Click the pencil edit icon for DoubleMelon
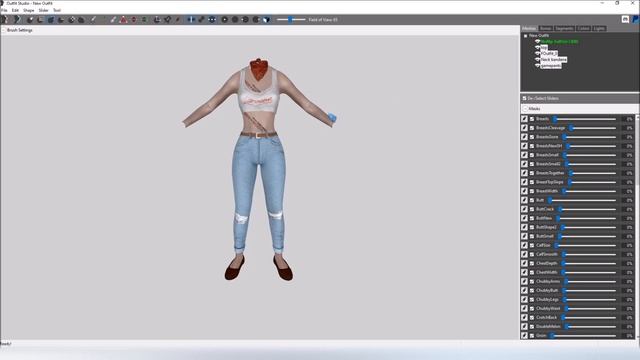 (x=524, y=327)
